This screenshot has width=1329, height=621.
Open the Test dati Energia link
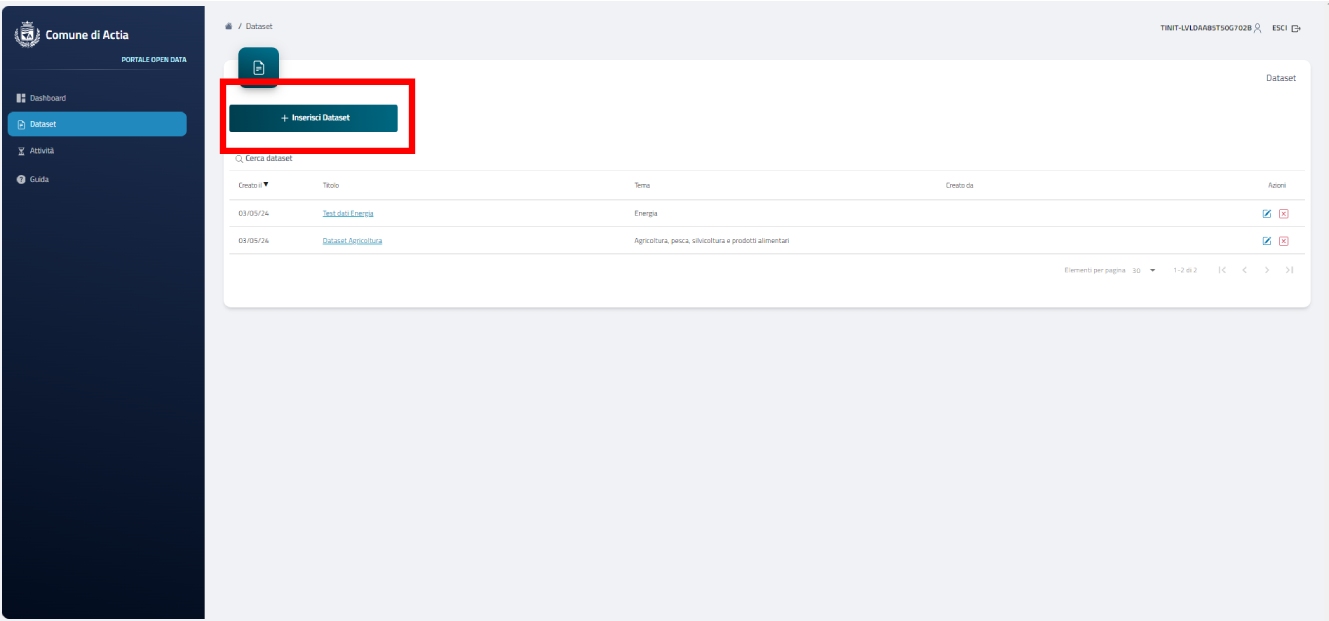tap(347, 214)
